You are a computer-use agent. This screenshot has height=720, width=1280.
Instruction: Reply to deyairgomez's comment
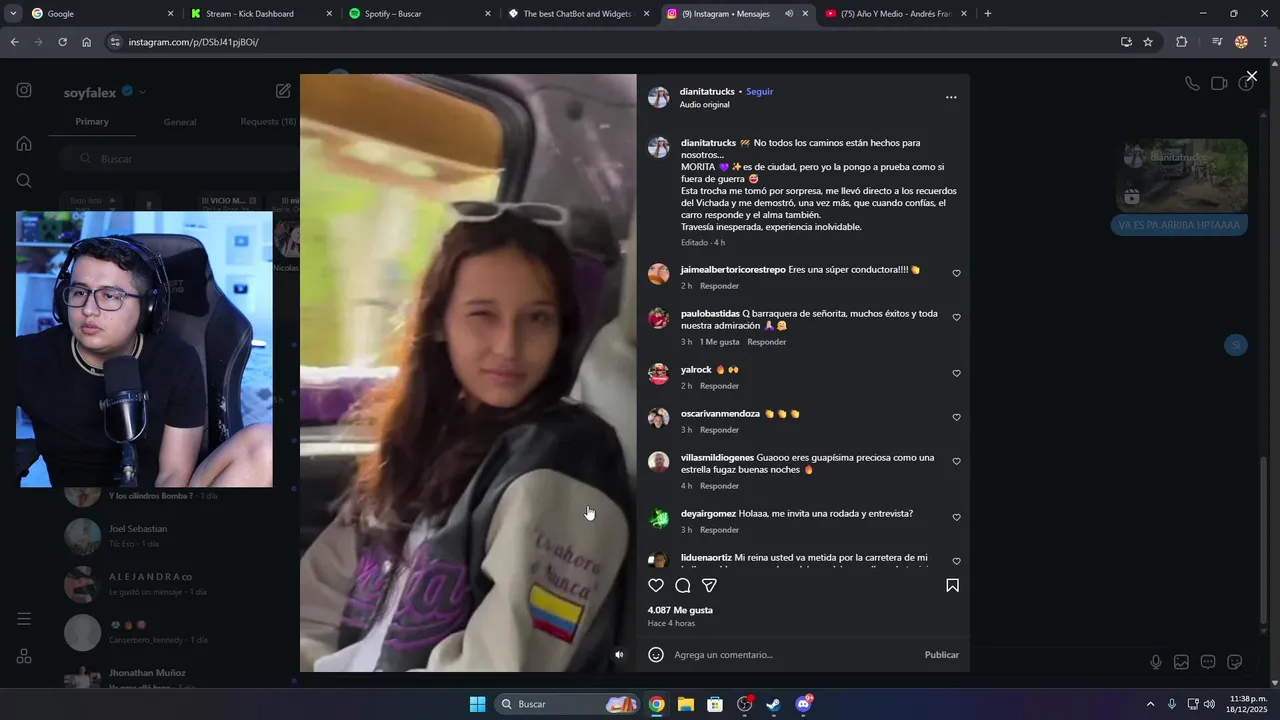(x=719, y=530)
